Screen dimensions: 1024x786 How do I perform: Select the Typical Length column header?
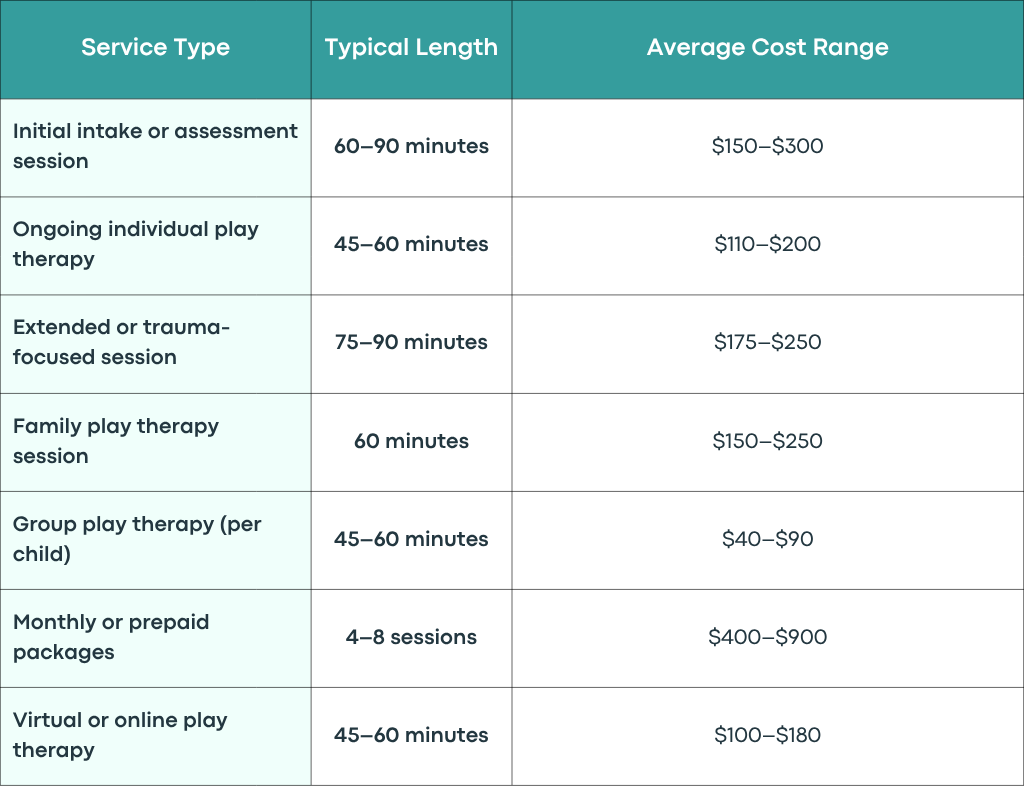coord(411,48)
